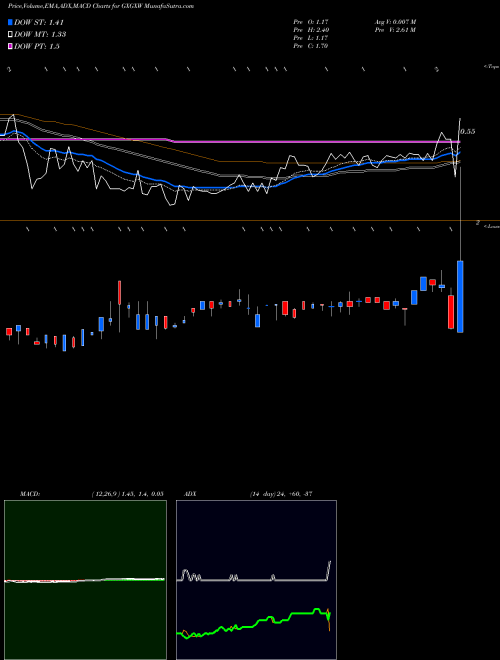
Task: Click the chart title mentioning MunafaSutra.com
Action: 101,6
